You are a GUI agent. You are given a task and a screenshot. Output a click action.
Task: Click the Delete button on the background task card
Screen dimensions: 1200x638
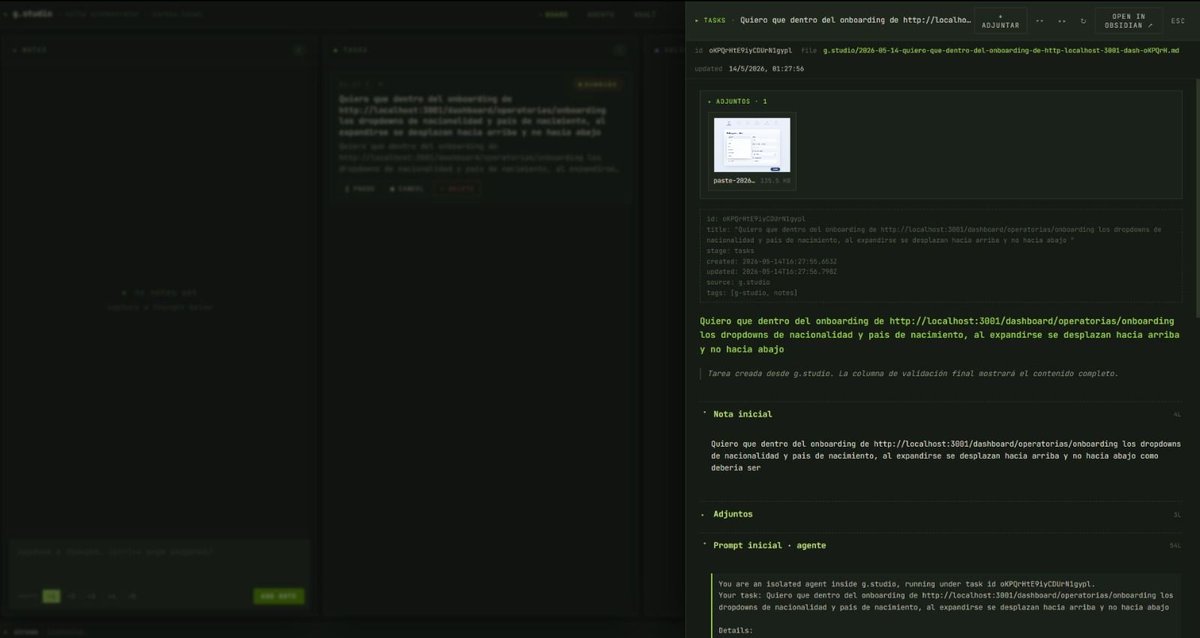456,188
